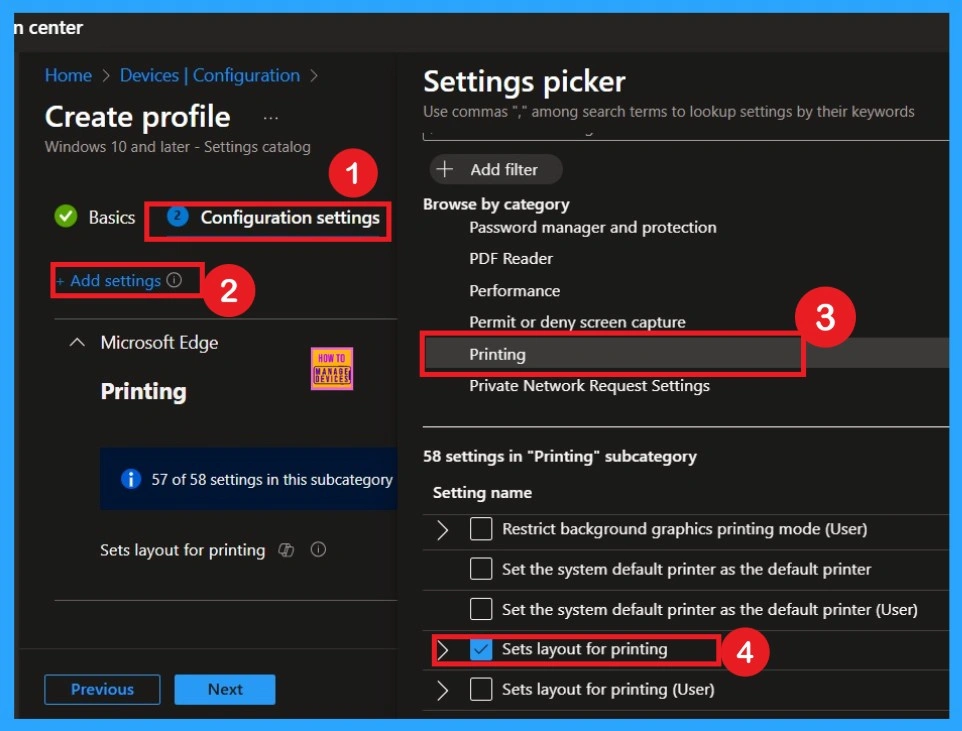Expand Restrict background graphics printing mode row

[442, 529]
